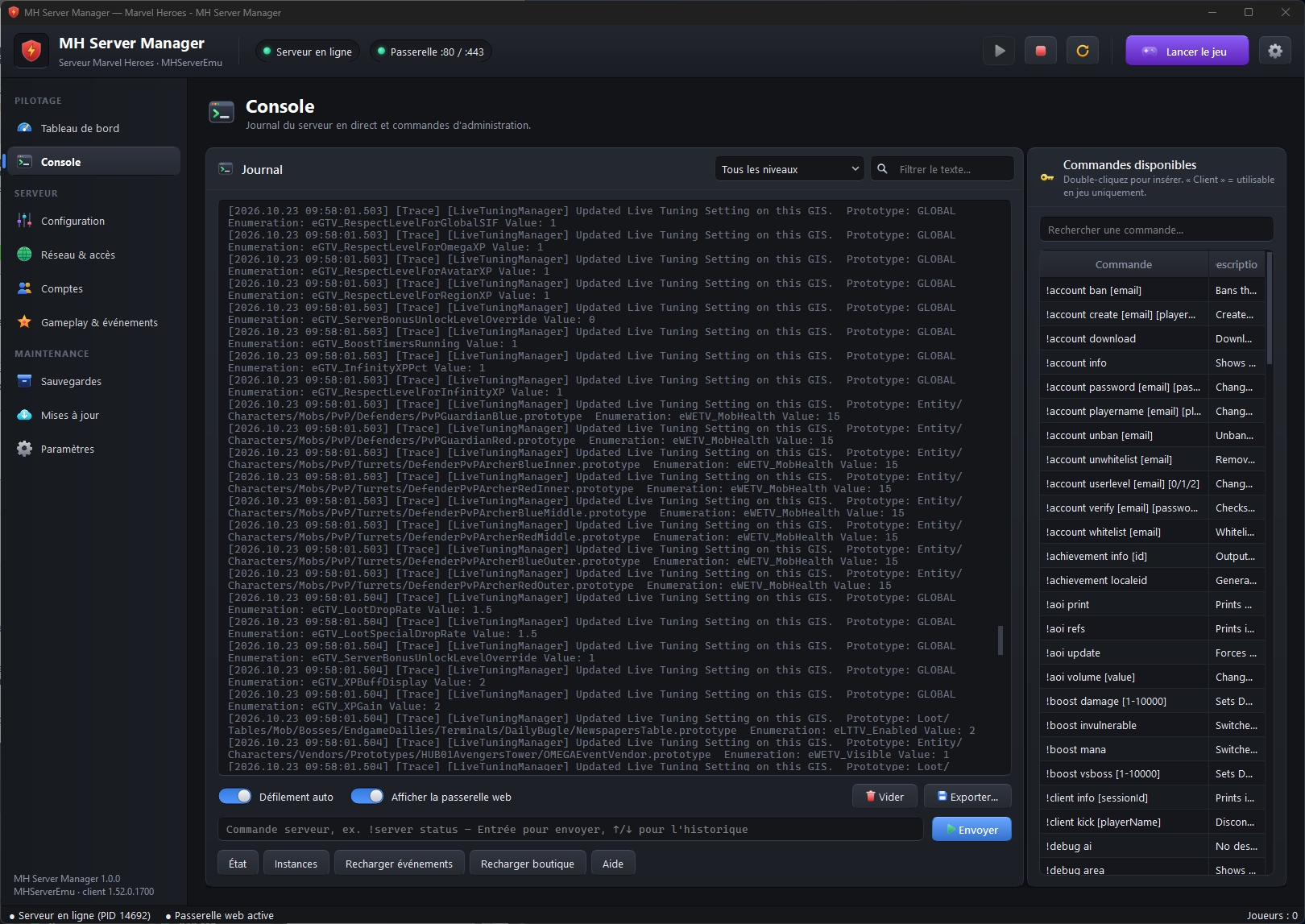Select Console in the sidebar

(93, 162)
